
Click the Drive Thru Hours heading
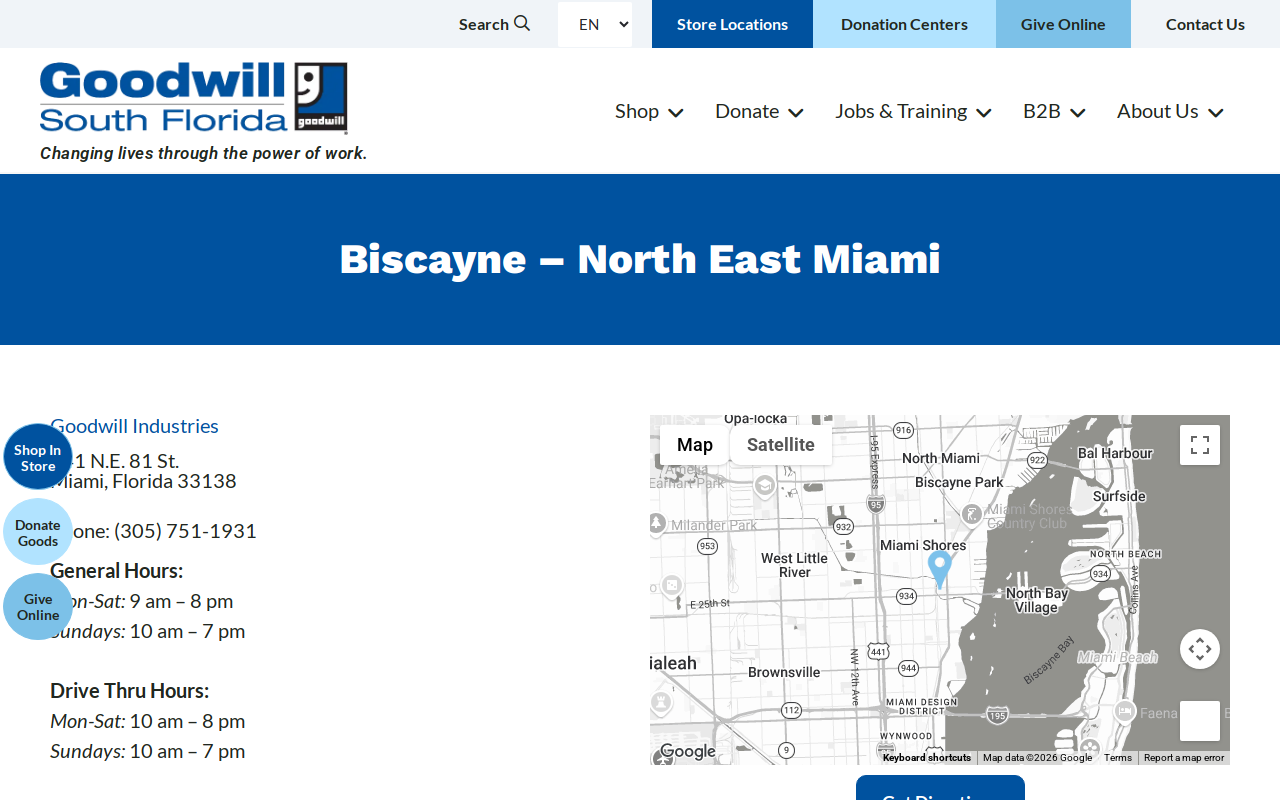[x=129, y=691]
